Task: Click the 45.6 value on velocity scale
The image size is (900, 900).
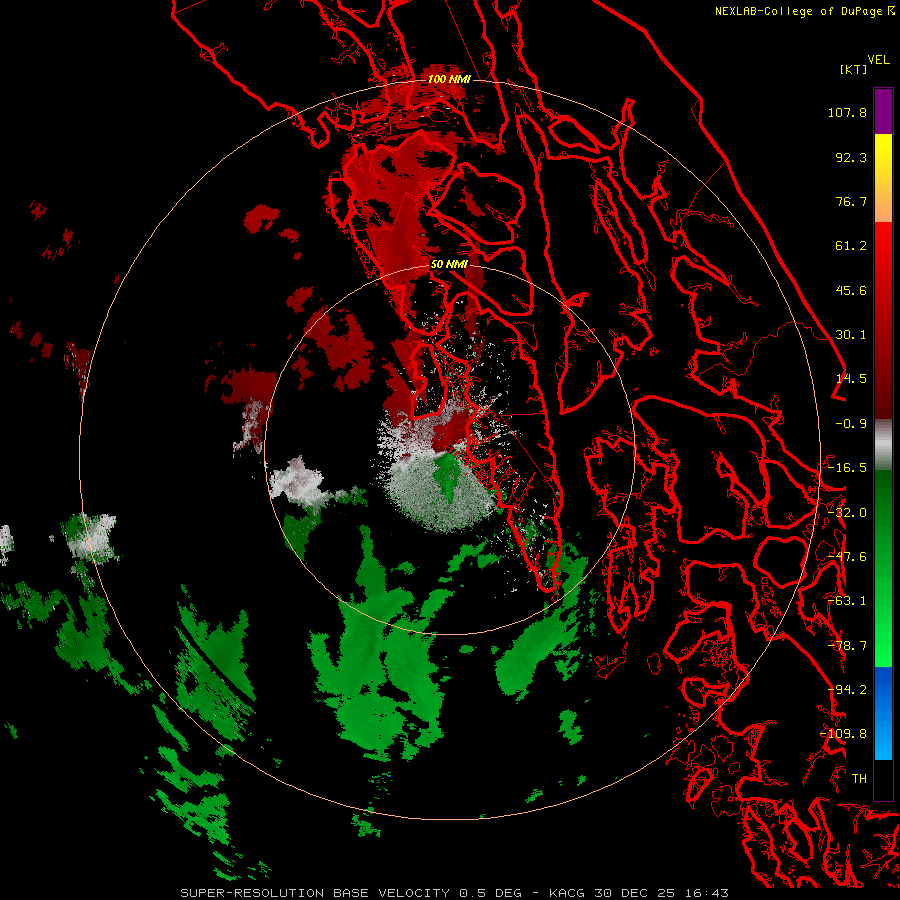Action: 851,290
